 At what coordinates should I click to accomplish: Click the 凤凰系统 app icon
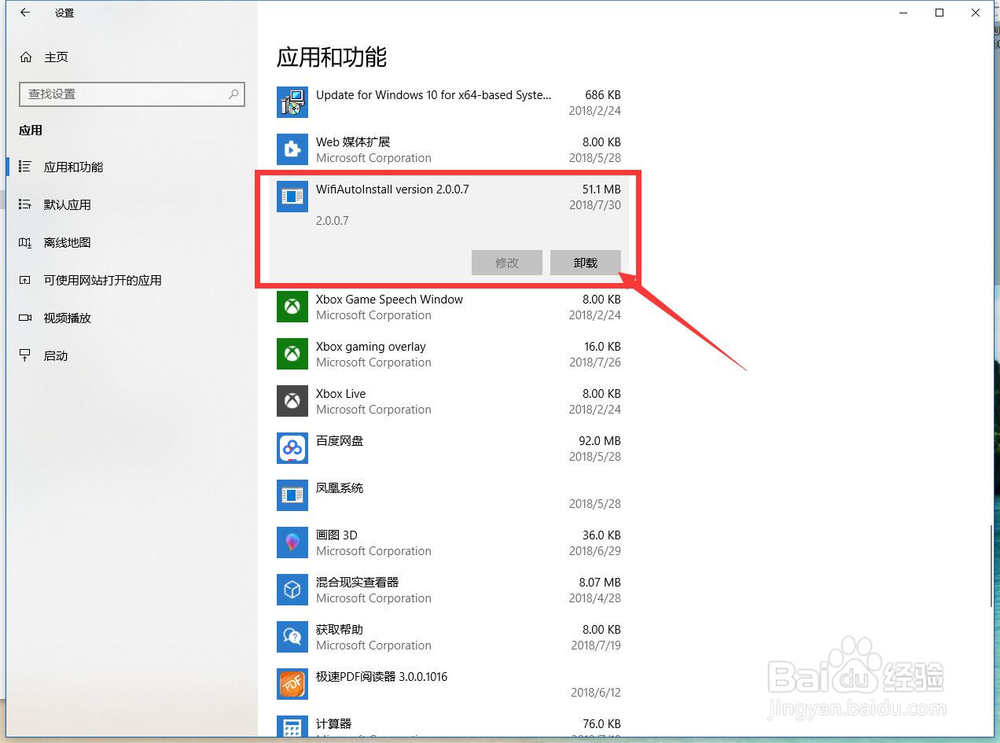coord(292,496)
